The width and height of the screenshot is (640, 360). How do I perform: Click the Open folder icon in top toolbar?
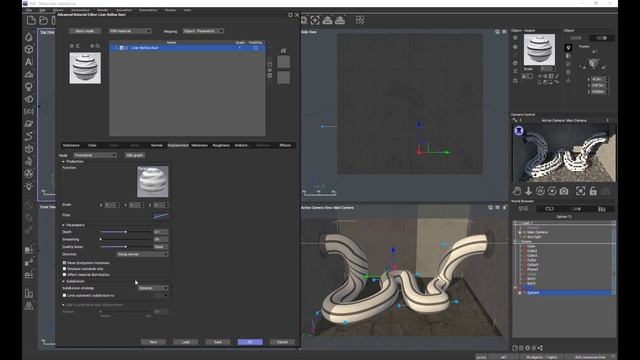[44, 20]
